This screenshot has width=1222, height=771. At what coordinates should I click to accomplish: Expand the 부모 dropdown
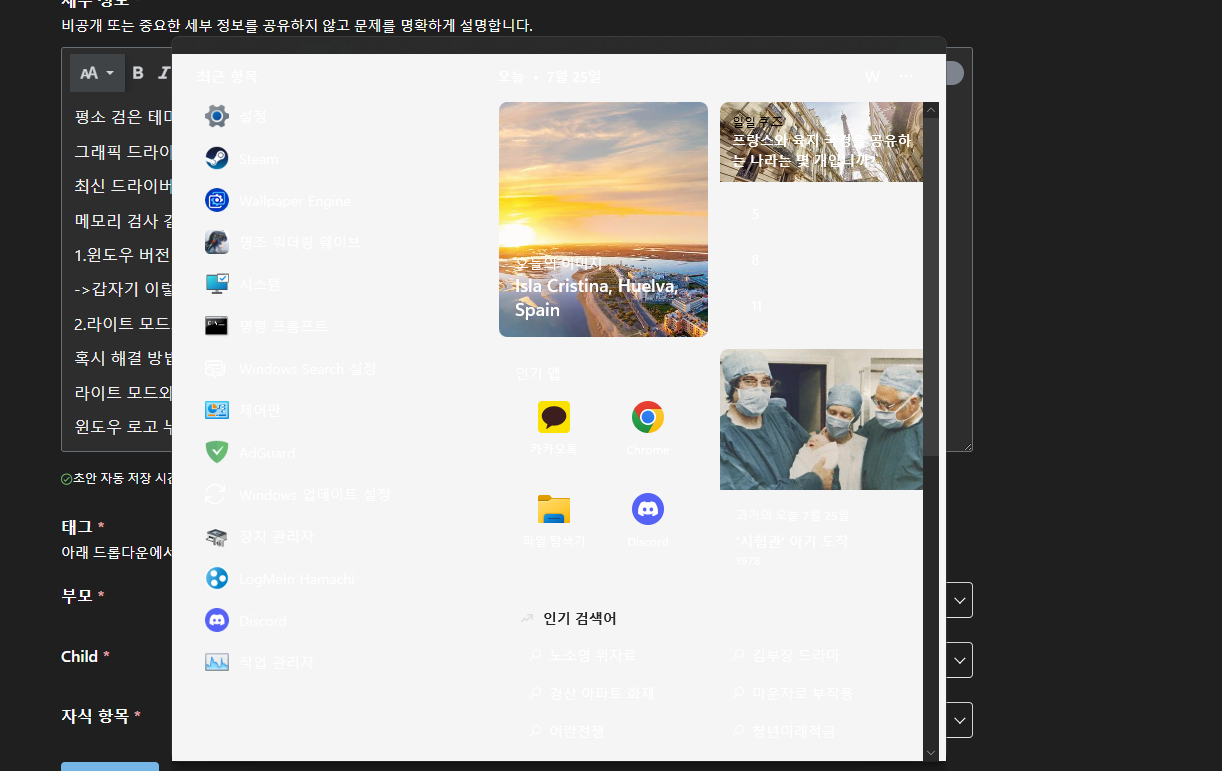click(959, 600)
